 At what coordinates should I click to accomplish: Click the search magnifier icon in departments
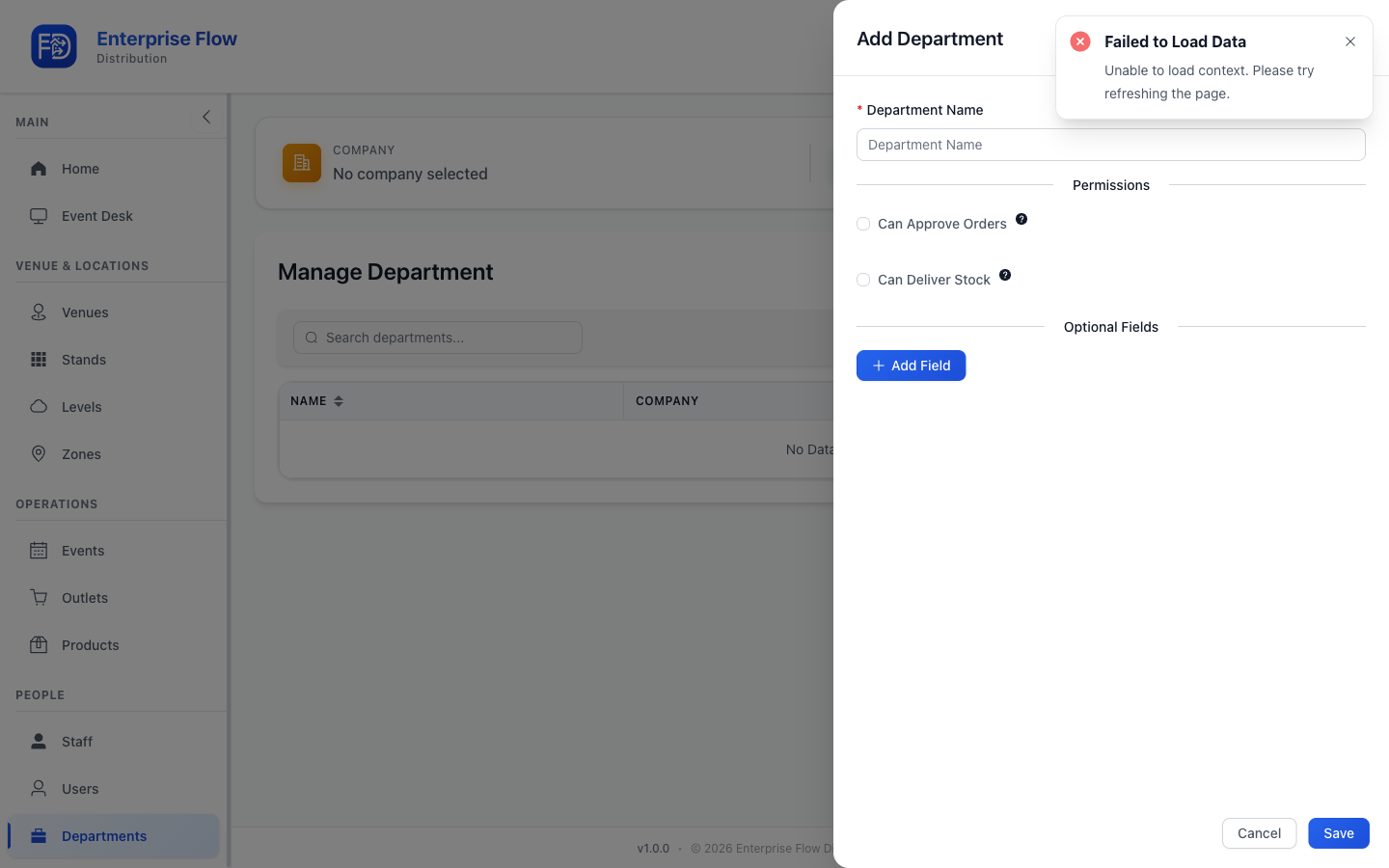pos(312,338)
